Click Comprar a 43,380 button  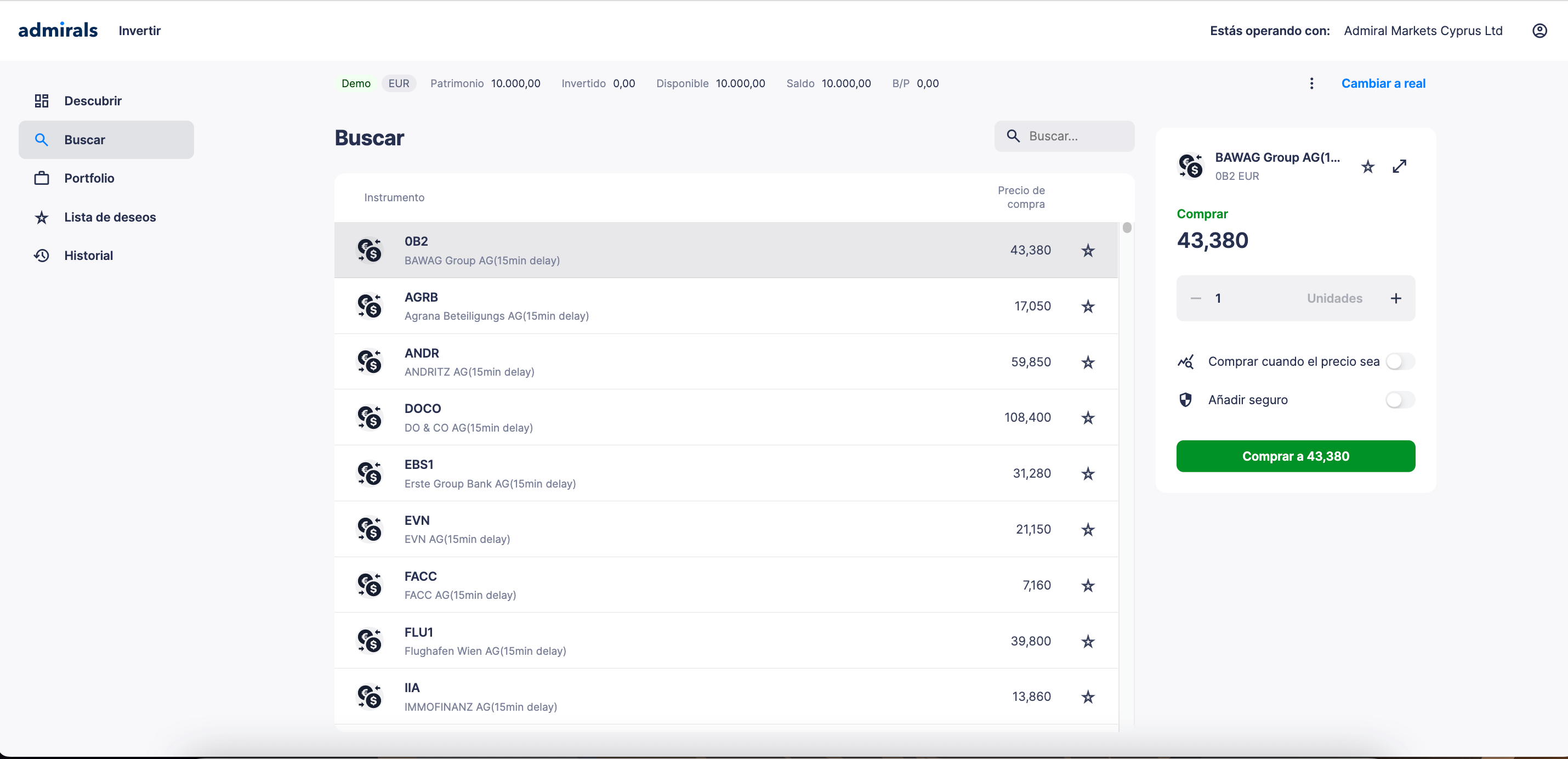pos(1296,456)
